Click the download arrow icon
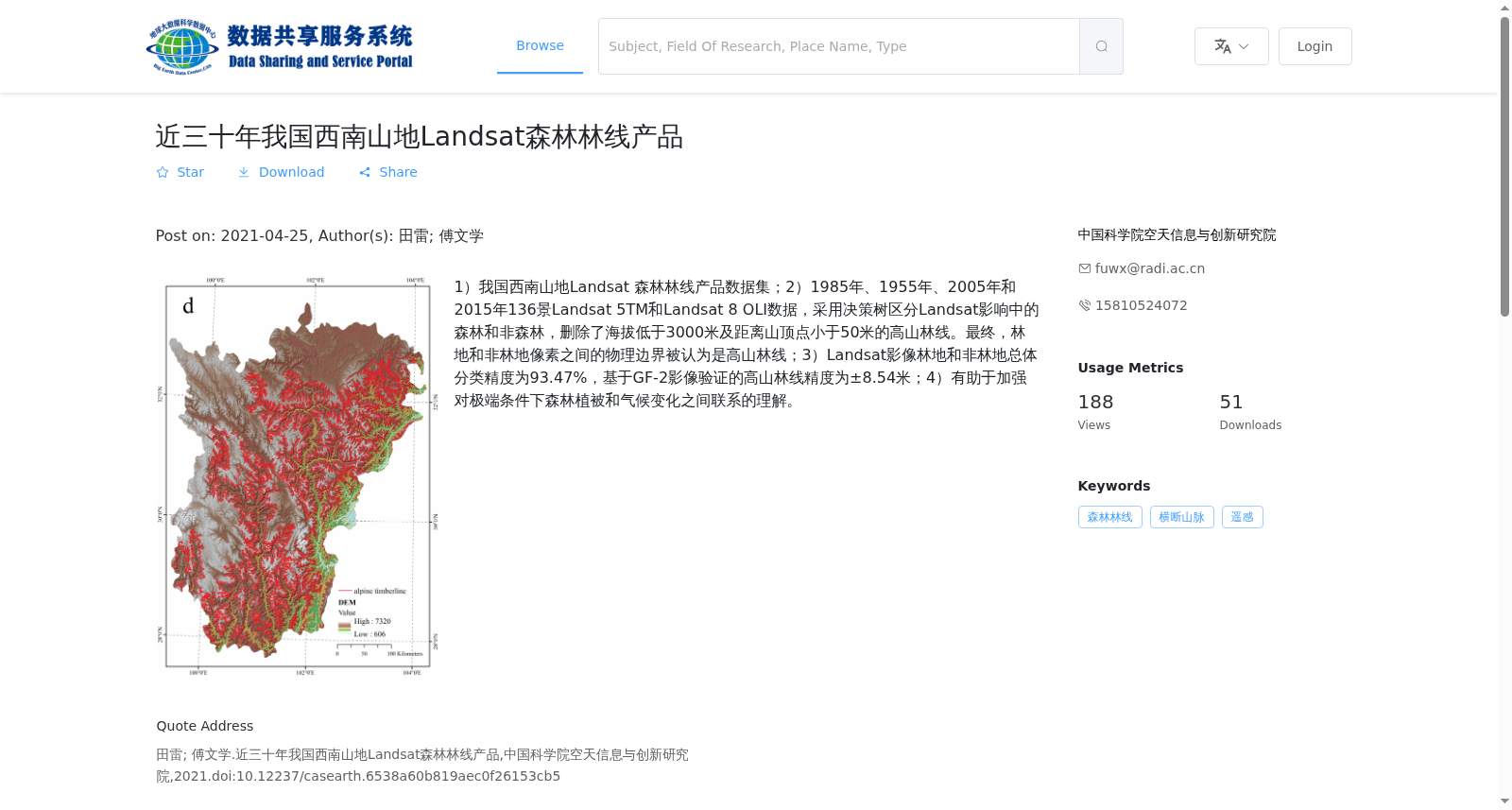 click(x=244, y=172)
